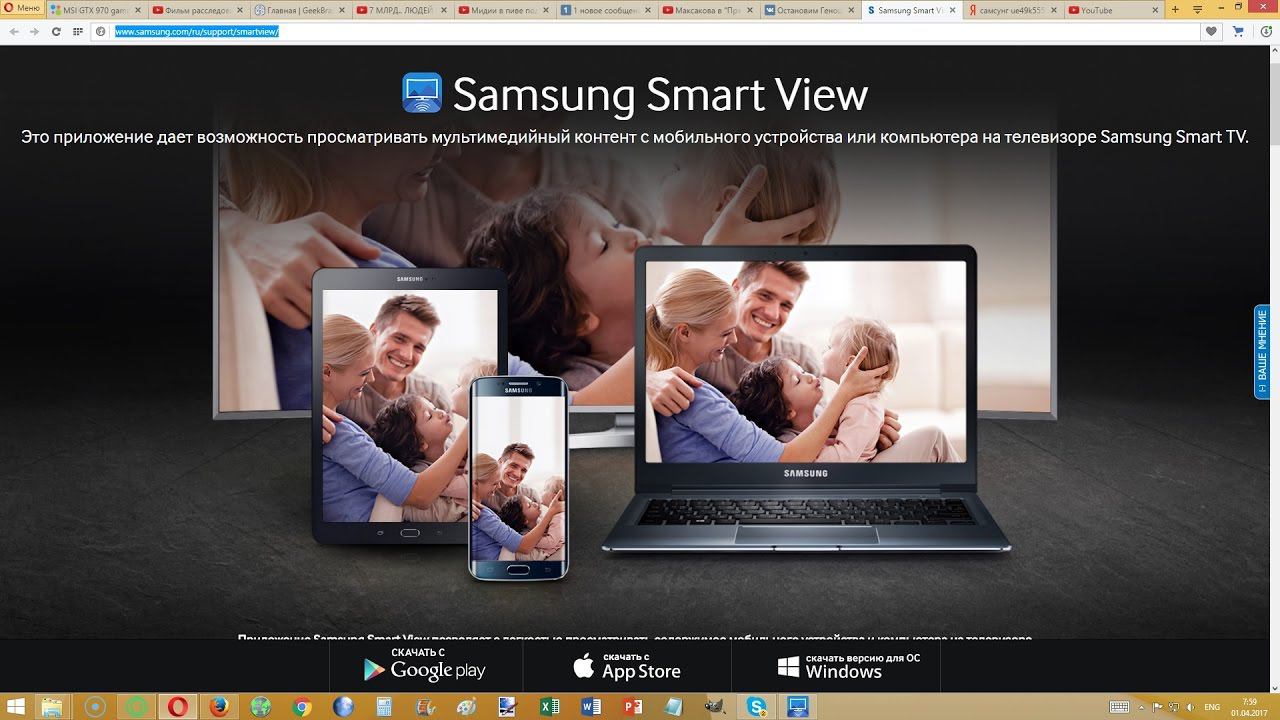Launch Google Chrome from the taskbar
This screenshot has width=1280, height=720.
[x=302, y=706]
